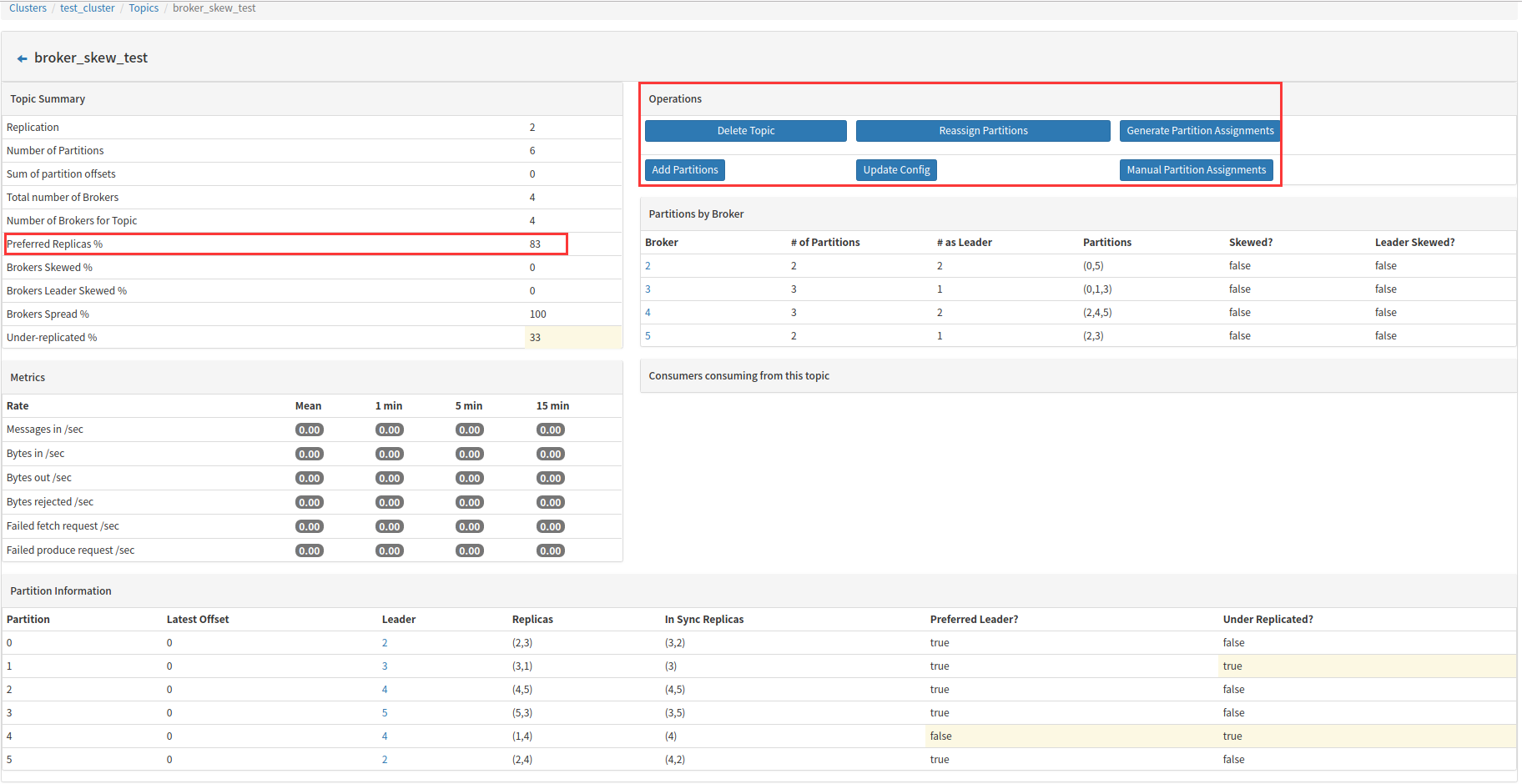Viewport: 1522px width, 784px height.
Task: Click leader broker 2 for partition 5
Action: pyautogui.click(x=385, y=759)
